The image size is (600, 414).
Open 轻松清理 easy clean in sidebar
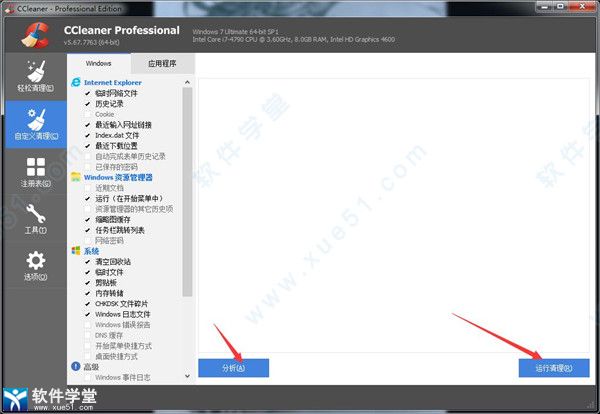[x=36, y=77]
